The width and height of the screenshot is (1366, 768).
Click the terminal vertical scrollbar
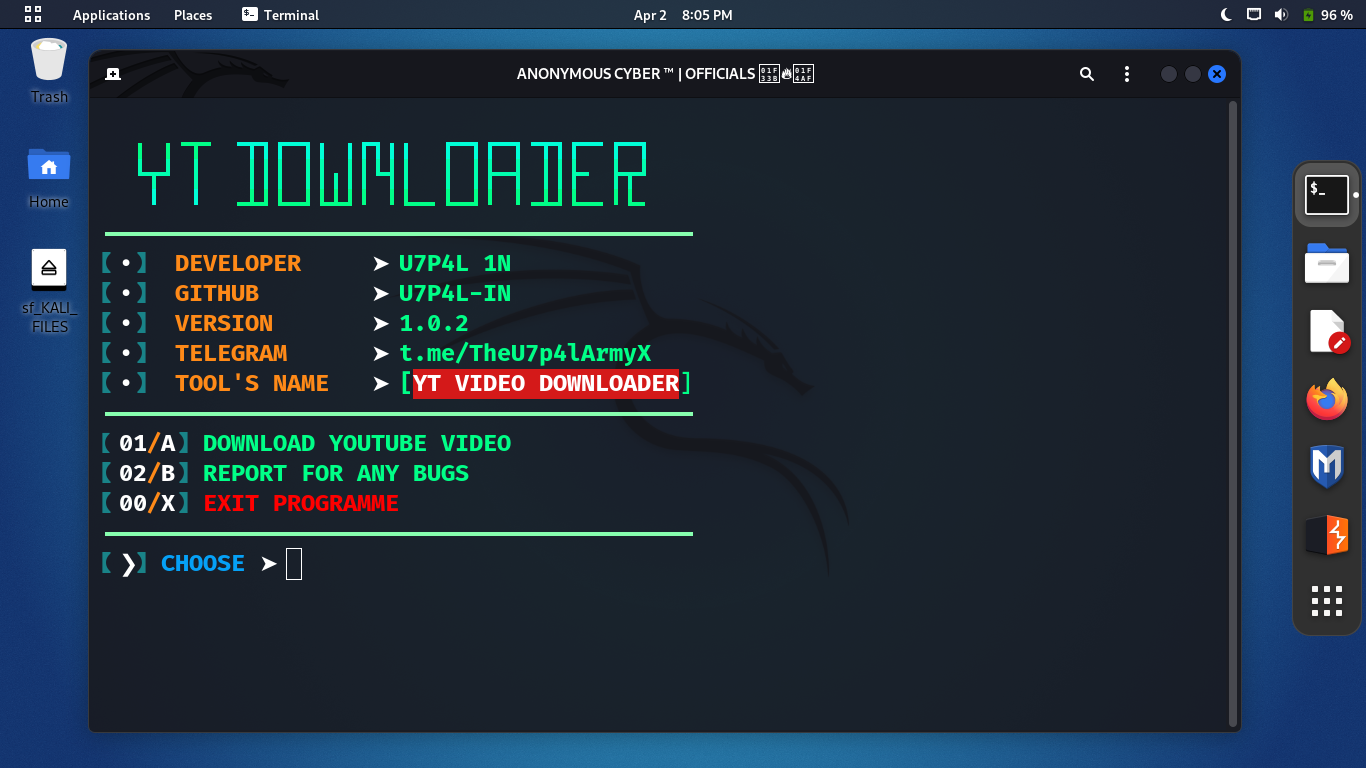1233,412
